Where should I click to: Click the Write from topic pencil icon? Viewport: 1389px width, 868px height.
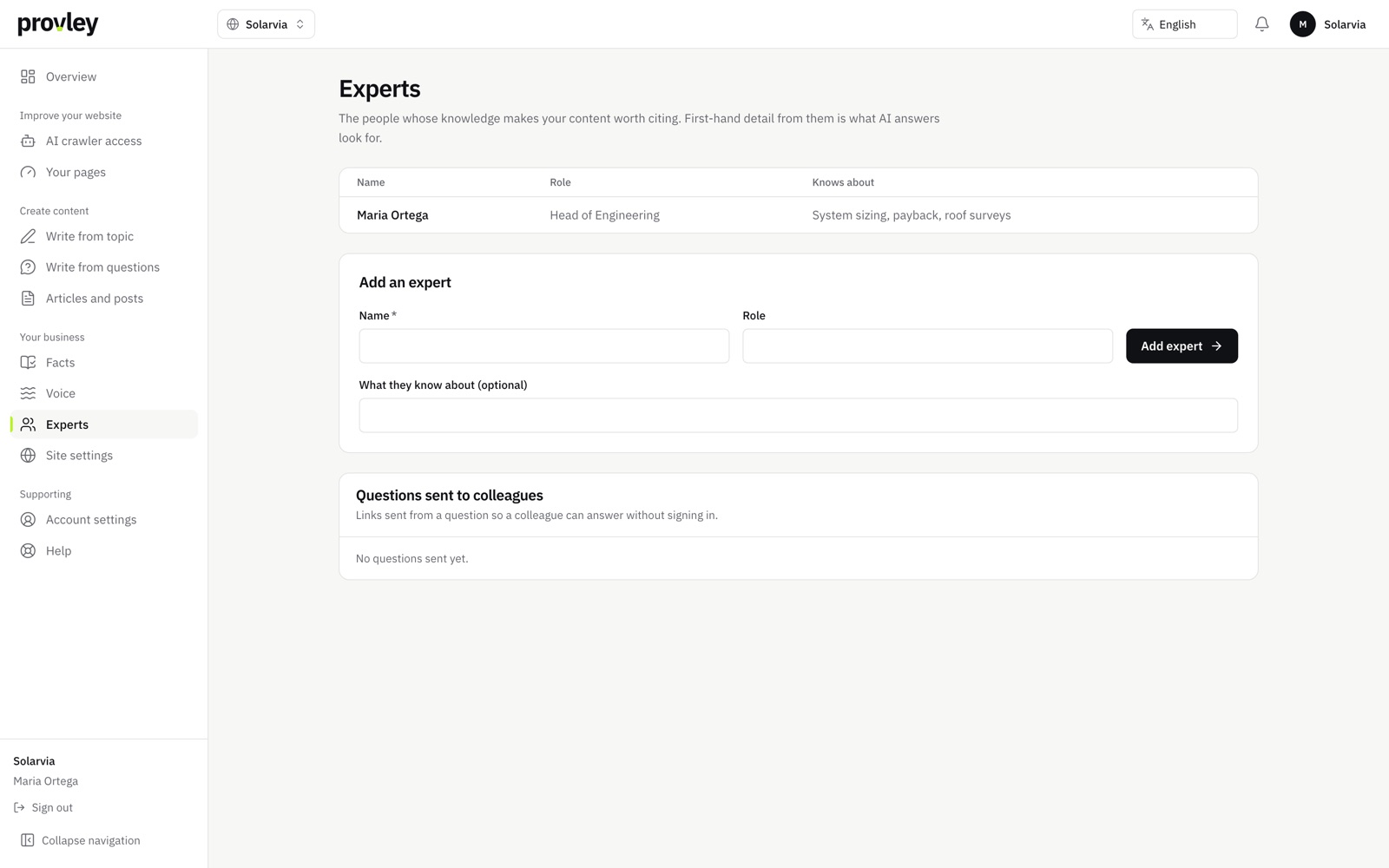pyautogui.click(x=28, y=236)
